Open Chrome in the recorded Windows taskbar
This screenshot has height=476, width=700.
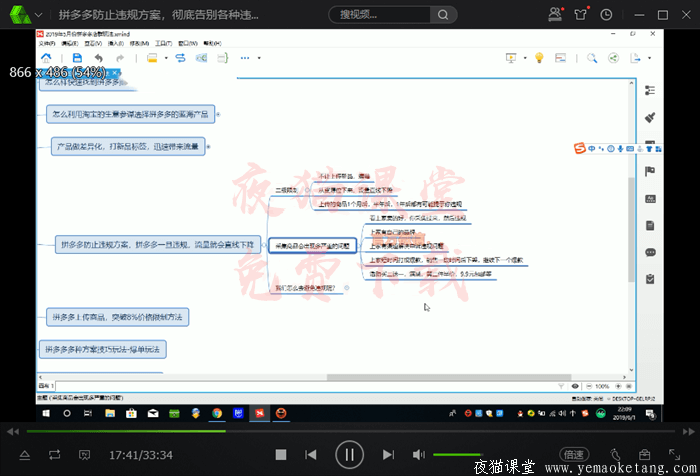pyautogui.click(x=217, y=413)
